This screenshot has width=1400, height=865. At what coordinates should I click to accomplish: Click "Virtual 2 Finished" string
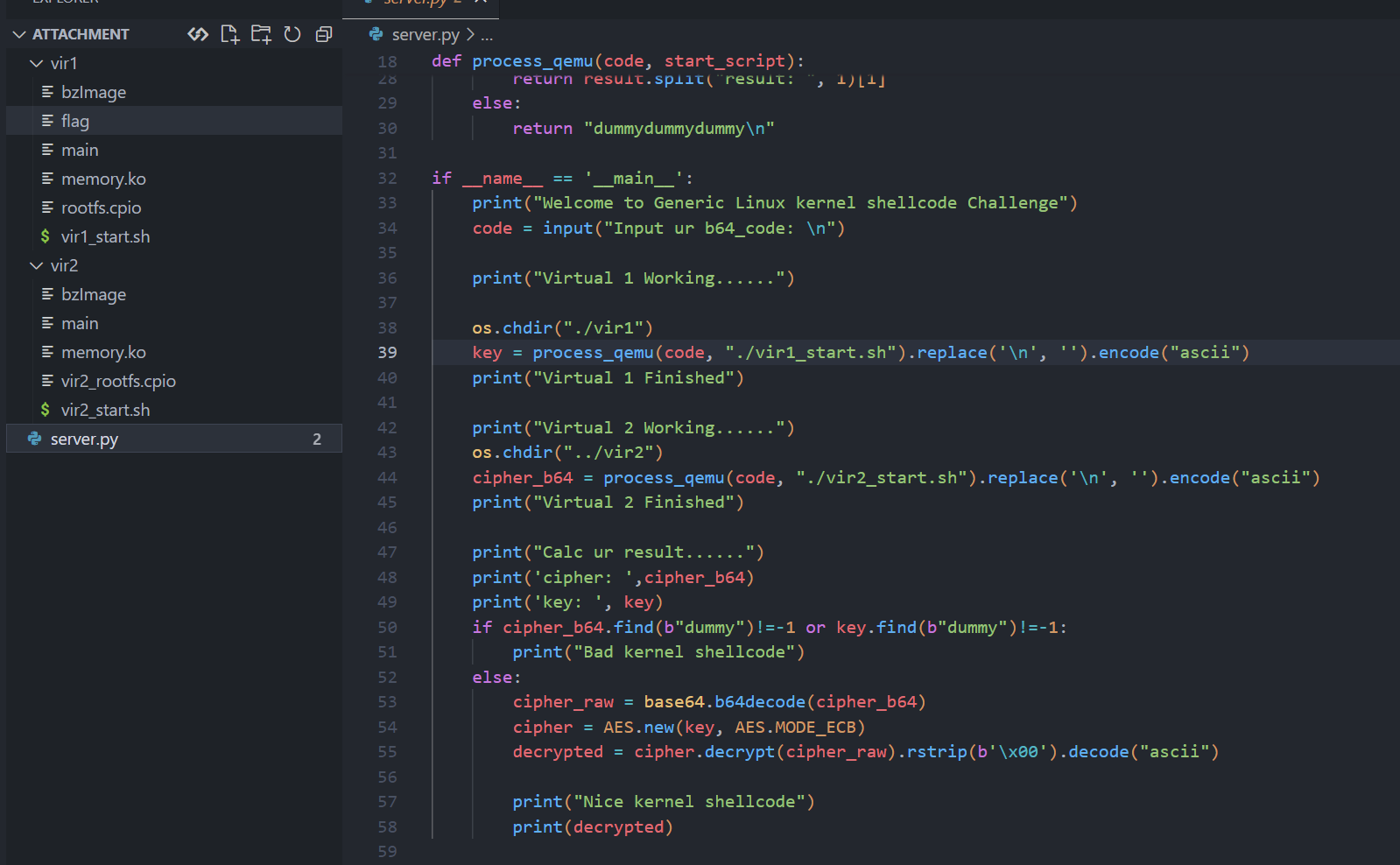tap(633, 503)
